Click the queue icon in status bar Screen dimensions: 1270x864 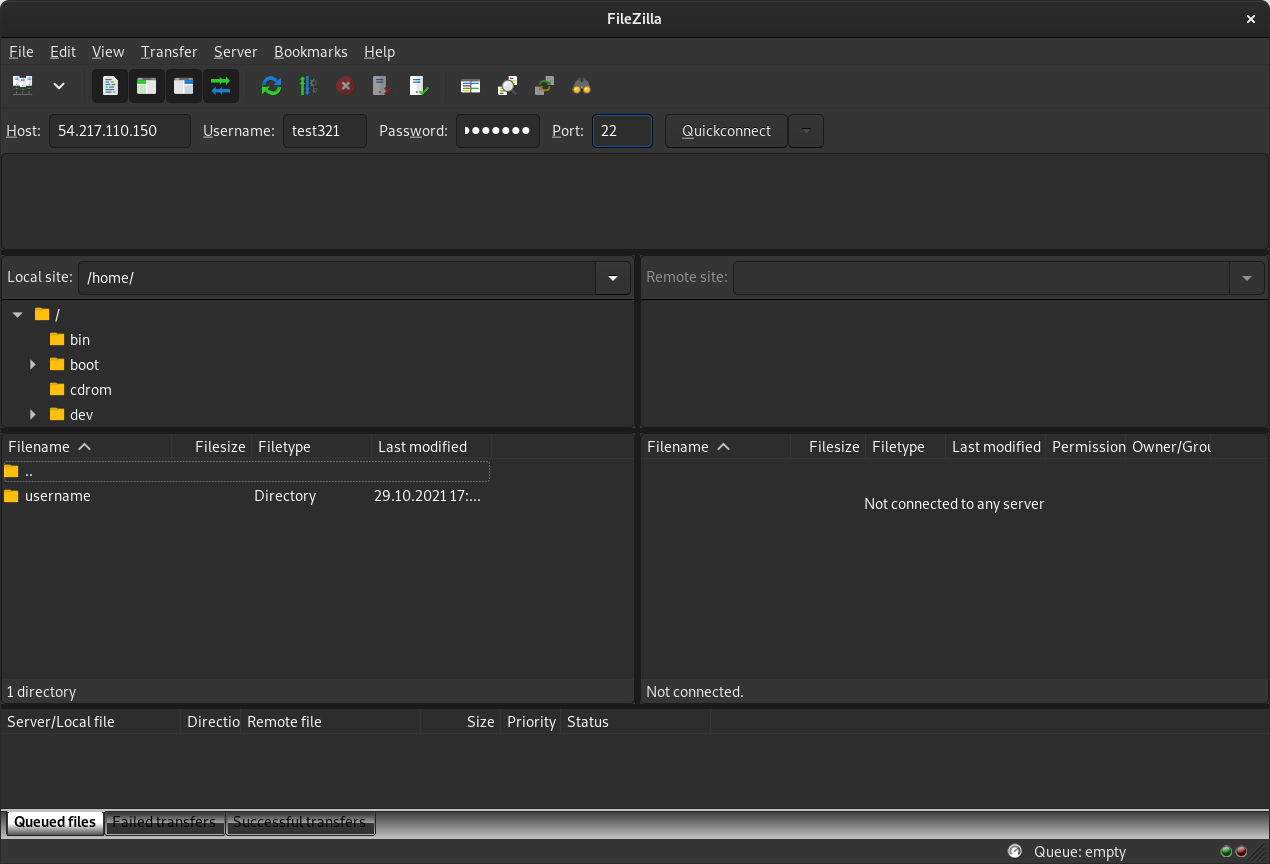click(1015, 852)
